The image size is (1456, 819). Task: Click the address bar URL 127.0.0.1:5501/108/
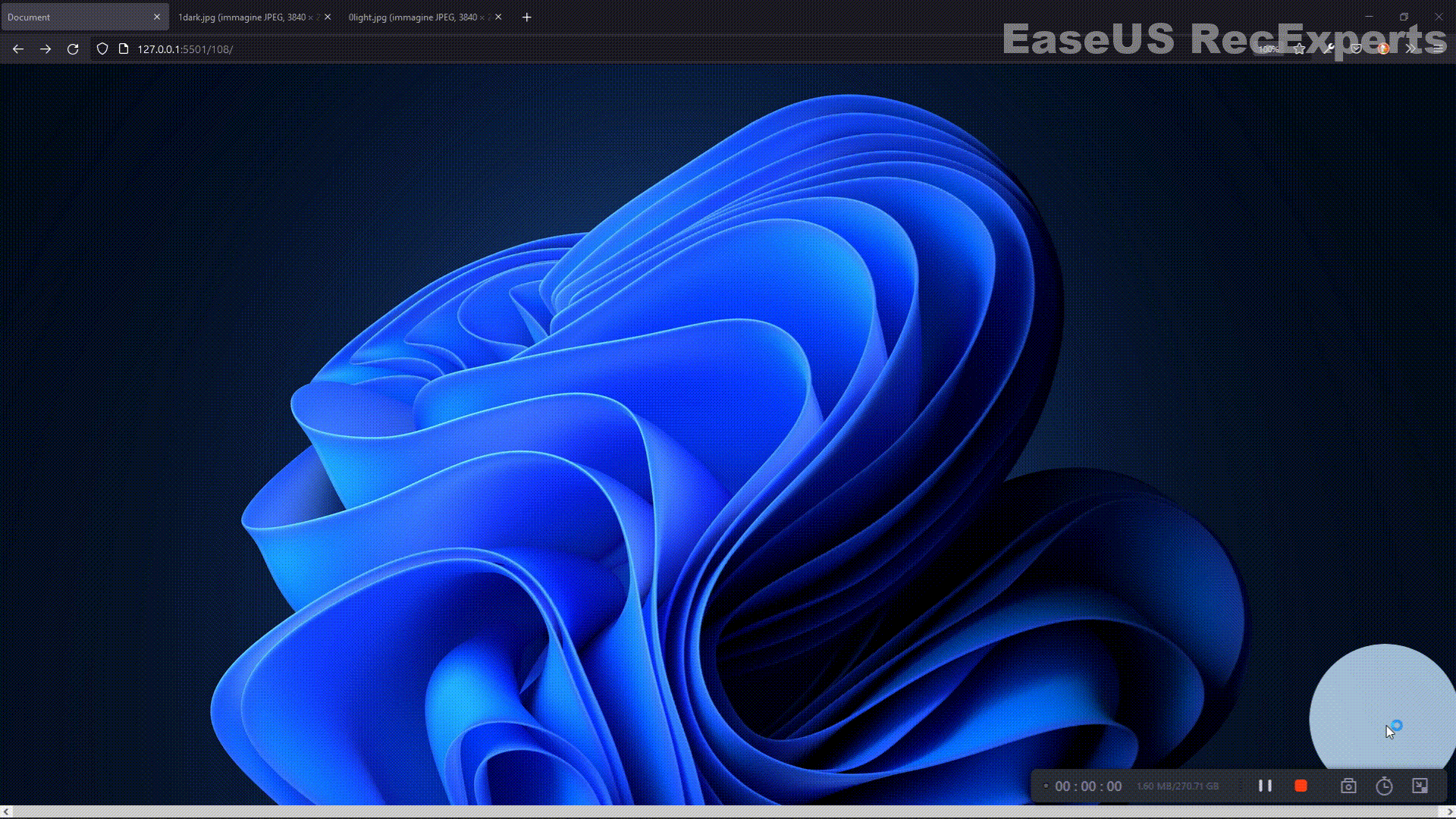(185, 49)
